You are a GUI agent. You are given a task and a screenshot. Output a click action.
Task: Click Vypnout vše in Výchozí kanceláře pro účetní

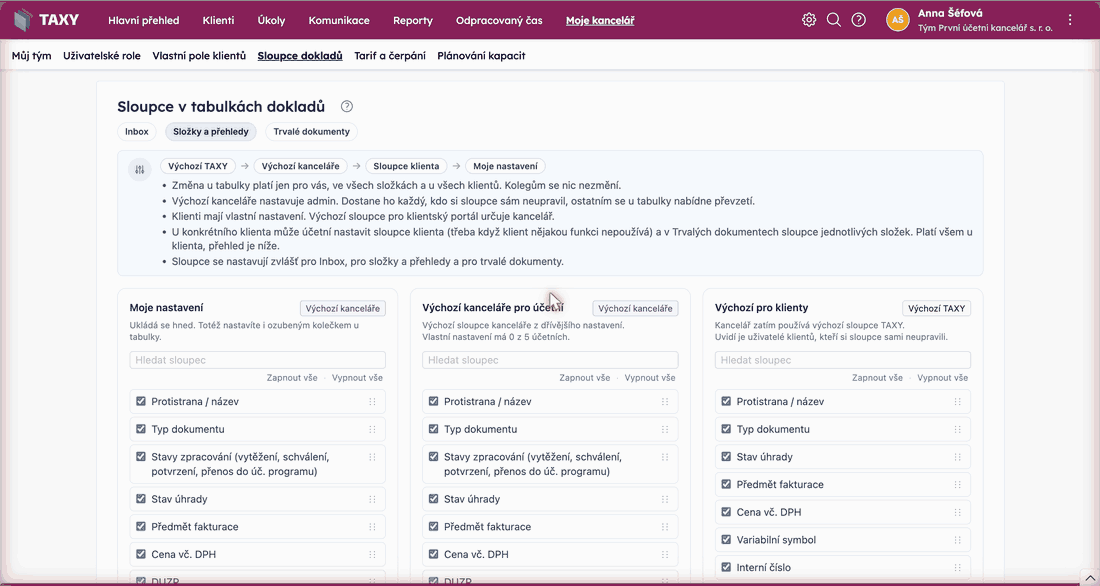650,378
